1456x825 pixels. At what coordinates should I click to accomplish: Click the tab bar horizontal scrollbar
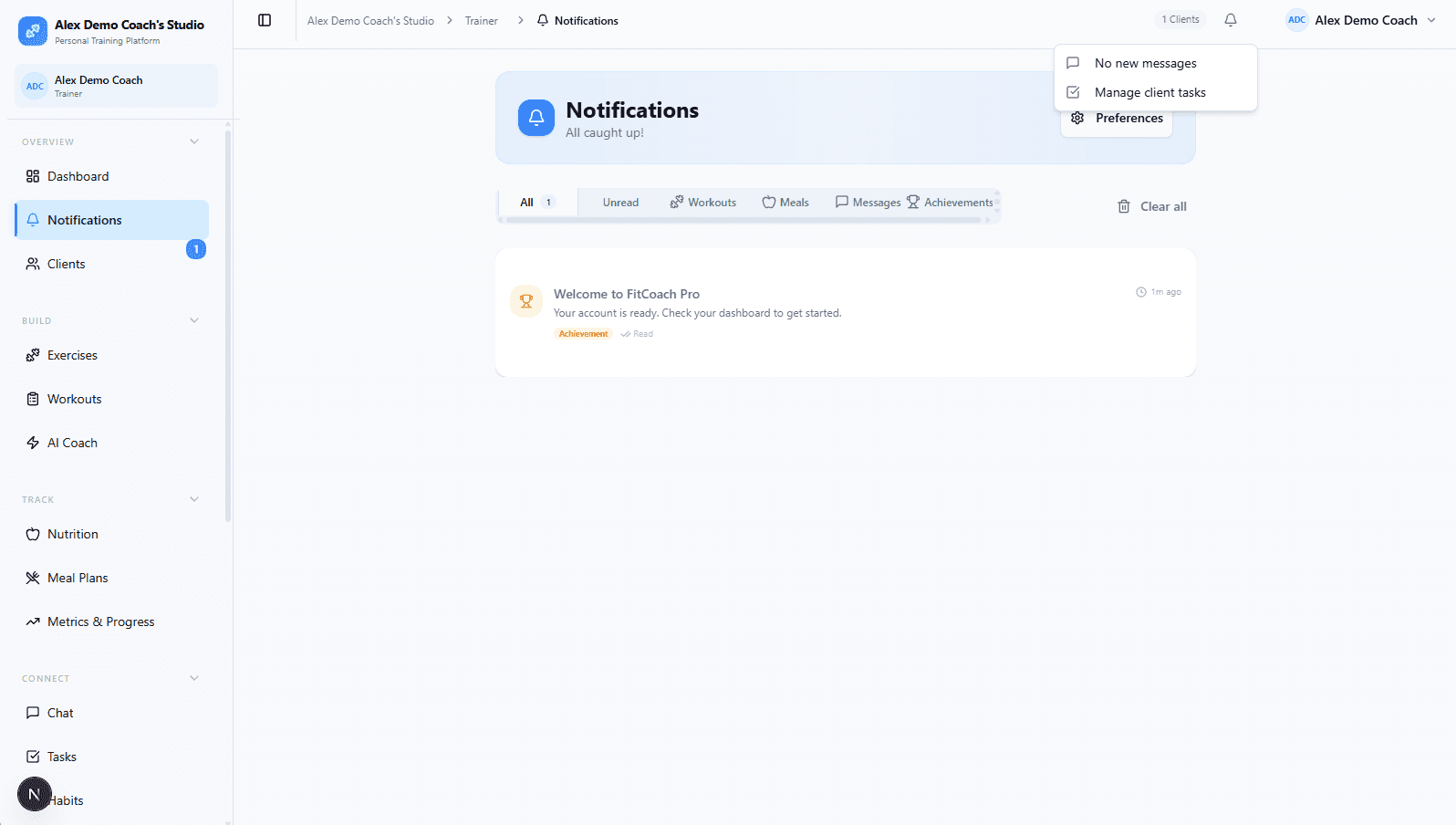pos(744,220)
